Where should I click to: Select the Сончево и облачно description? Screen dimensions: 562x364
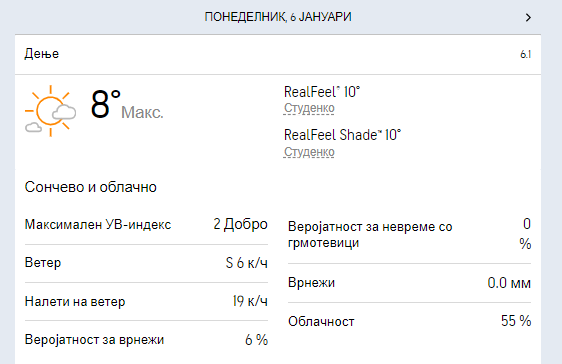(x=91, y=187)
